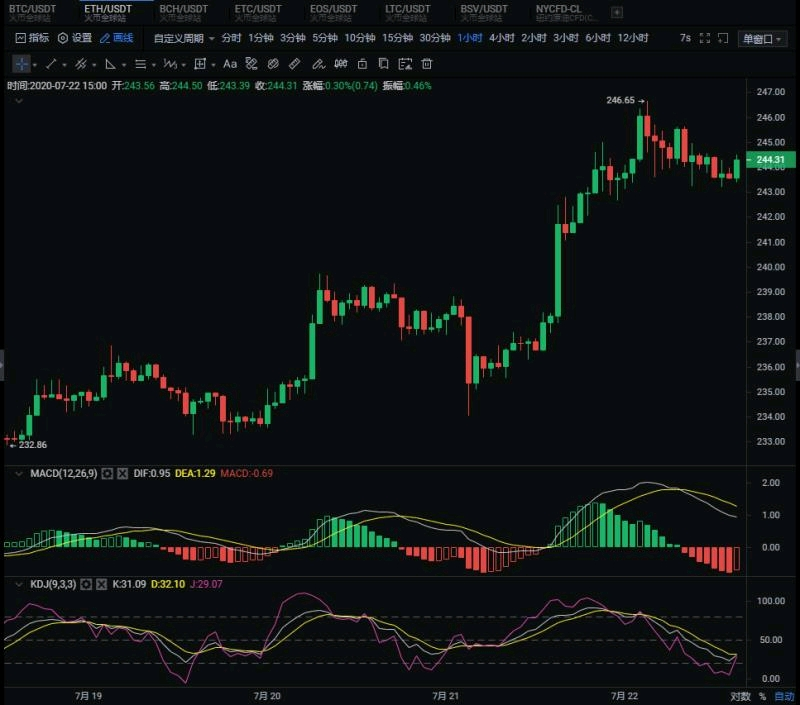
Task: Click the lock drawings icon
Action: coord(363,64)
